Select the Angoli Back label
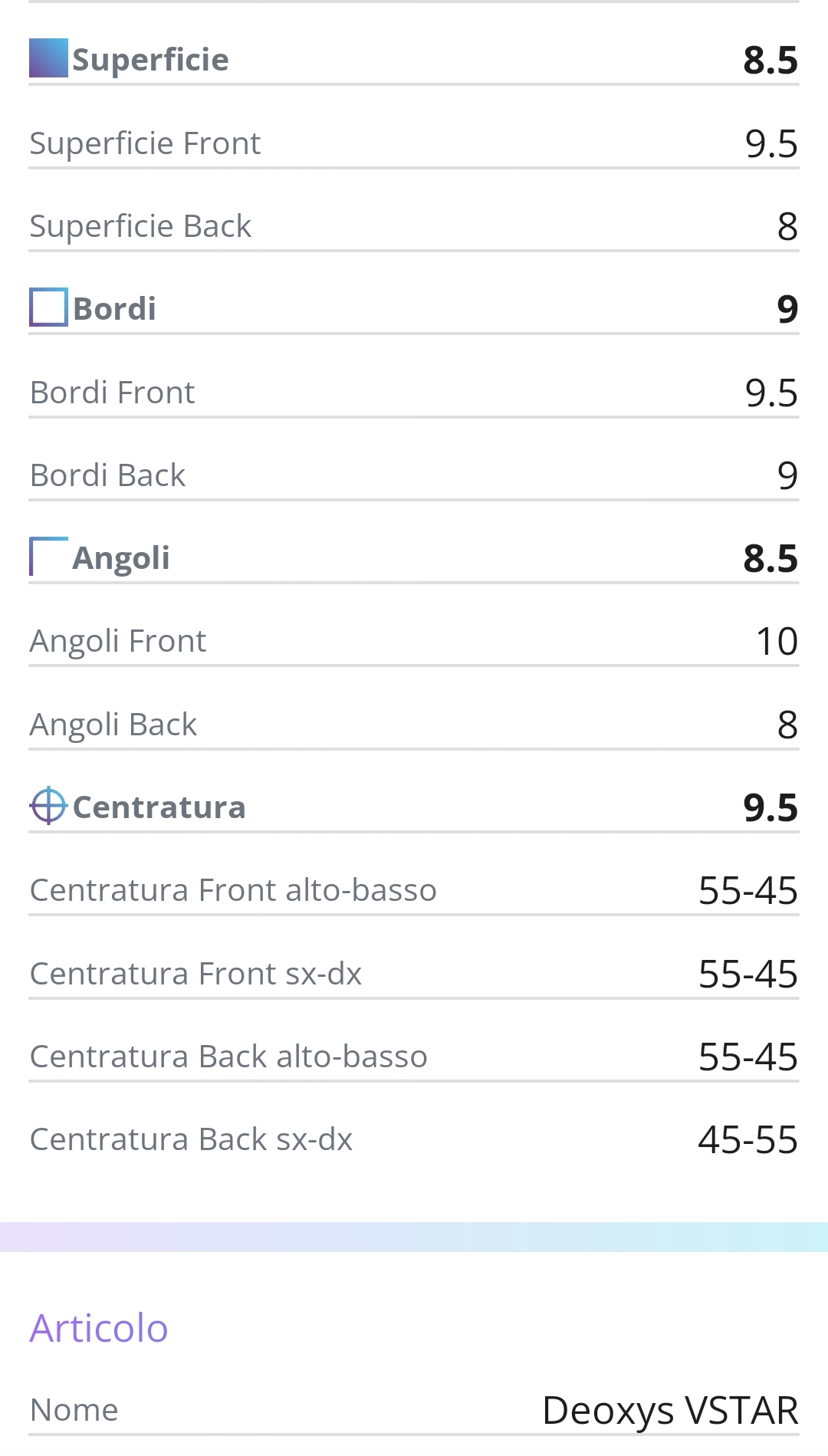 click(x=113, y=725)
